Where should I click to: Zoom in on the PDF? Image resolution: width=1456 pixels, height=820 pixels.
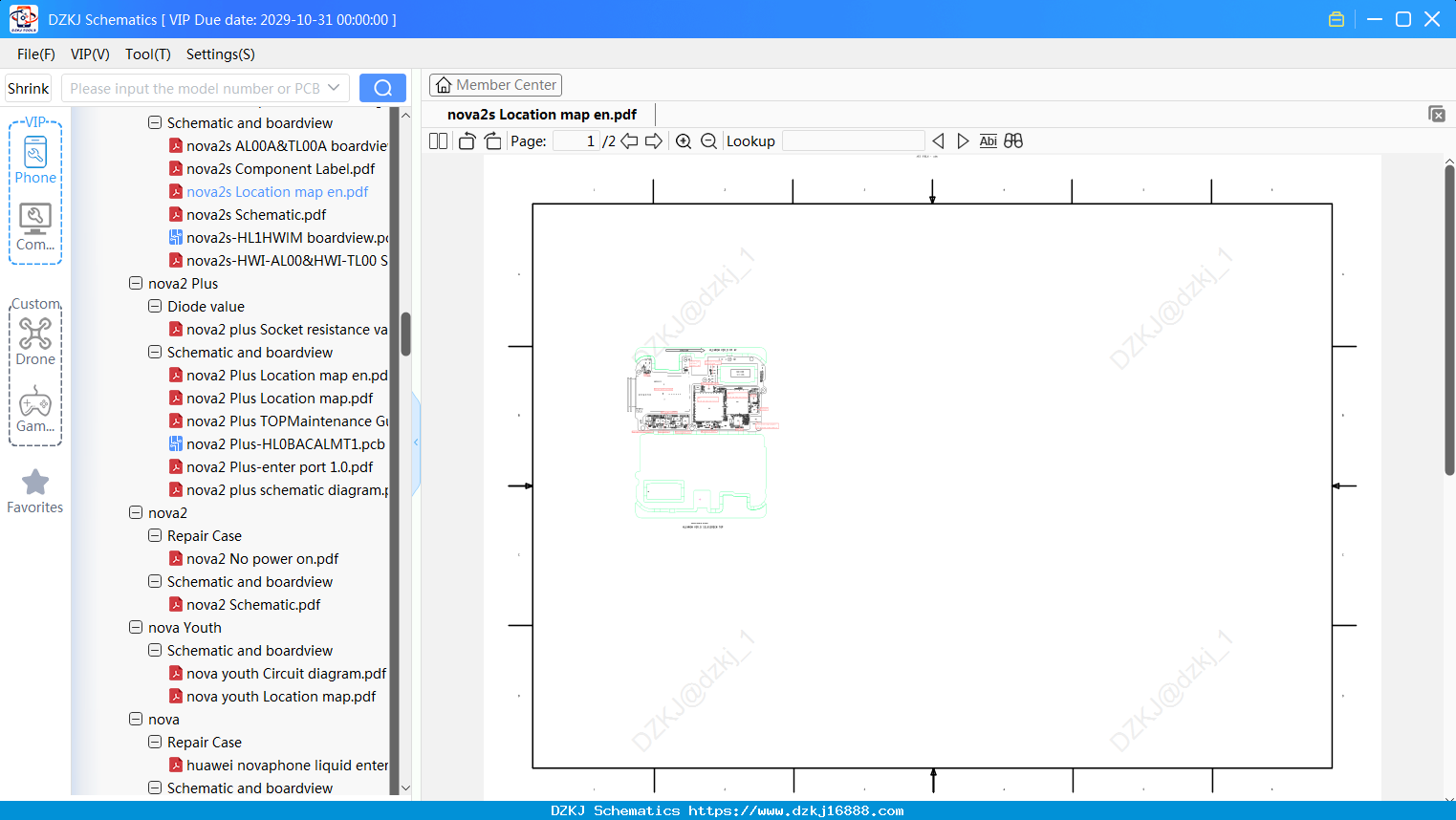(x=684, y=140)
